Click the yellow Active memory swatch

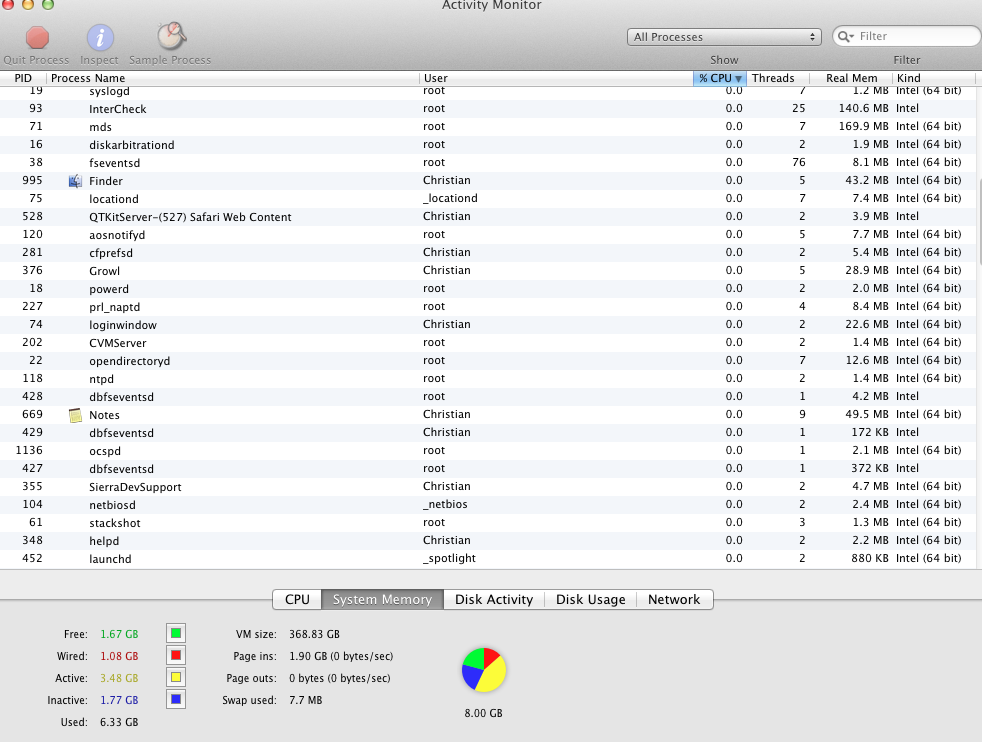tap(176, 677)
